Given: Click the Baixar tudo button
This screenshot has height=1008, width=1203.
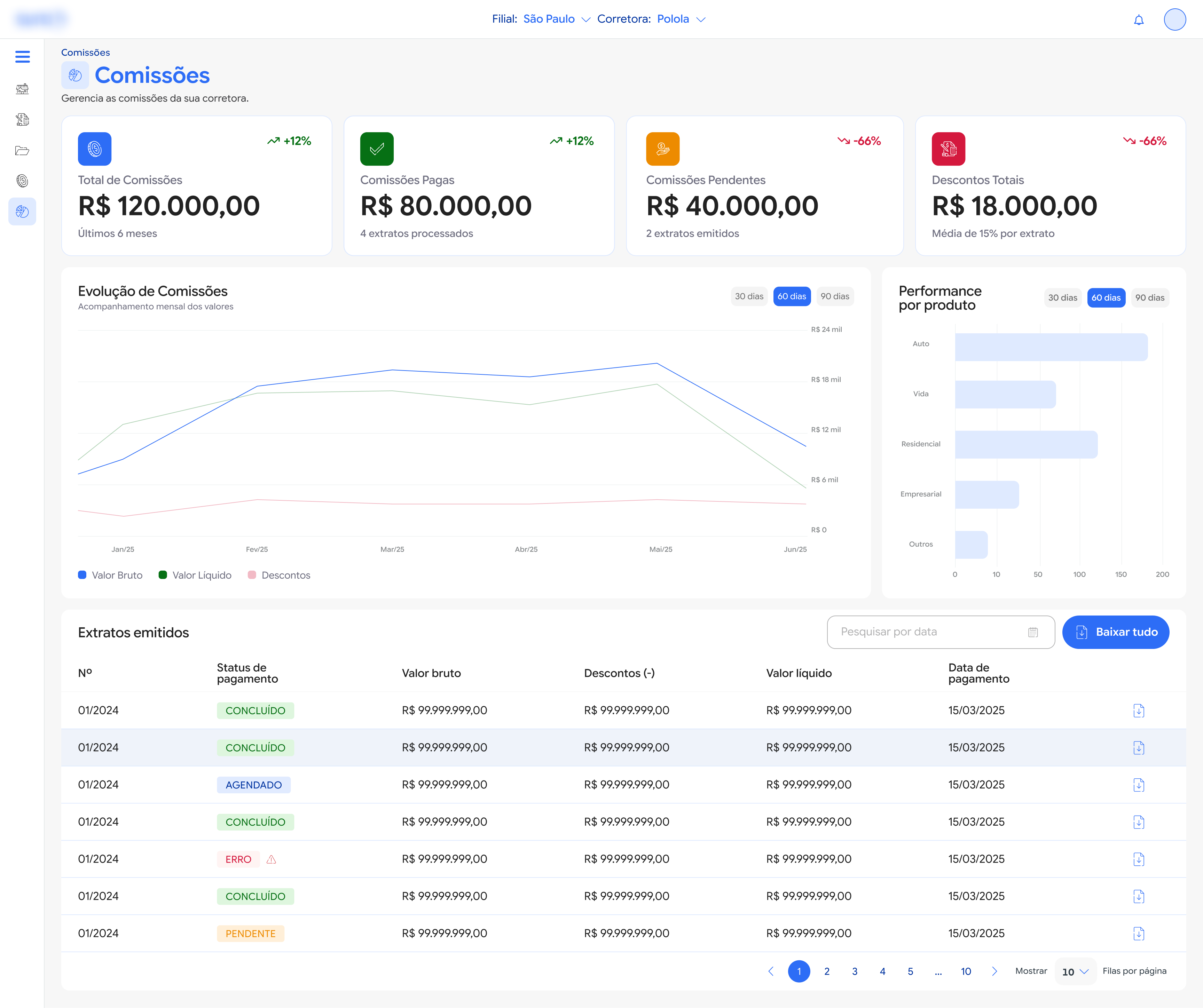Looking at the screenshot, I should pyautogui.click(x=1116, y=632).
